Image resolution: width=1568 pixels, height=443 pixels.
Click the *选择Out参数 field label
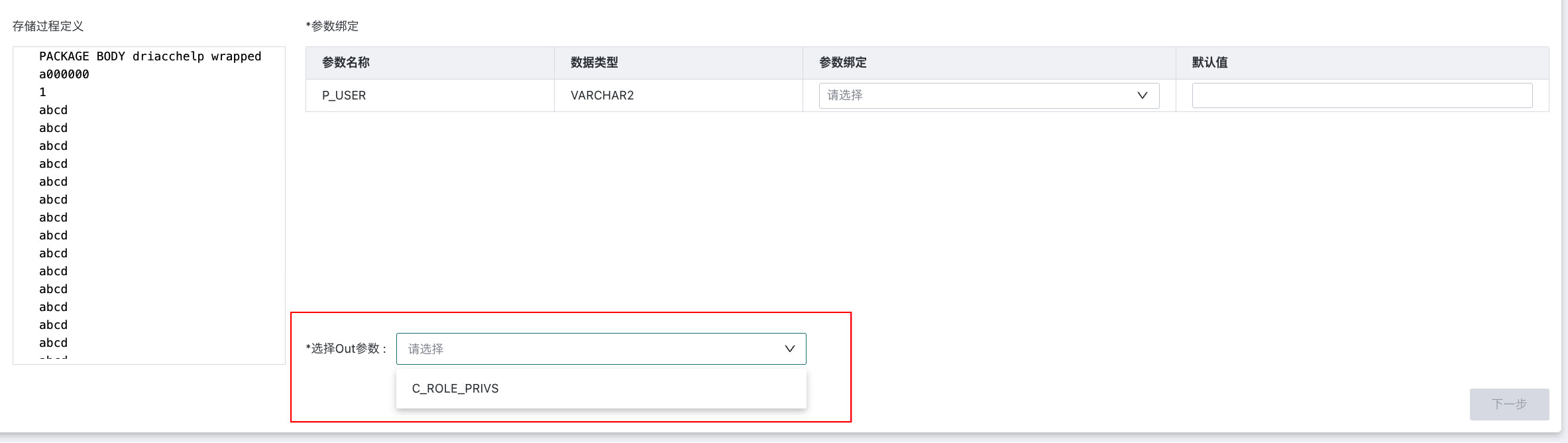345,349
